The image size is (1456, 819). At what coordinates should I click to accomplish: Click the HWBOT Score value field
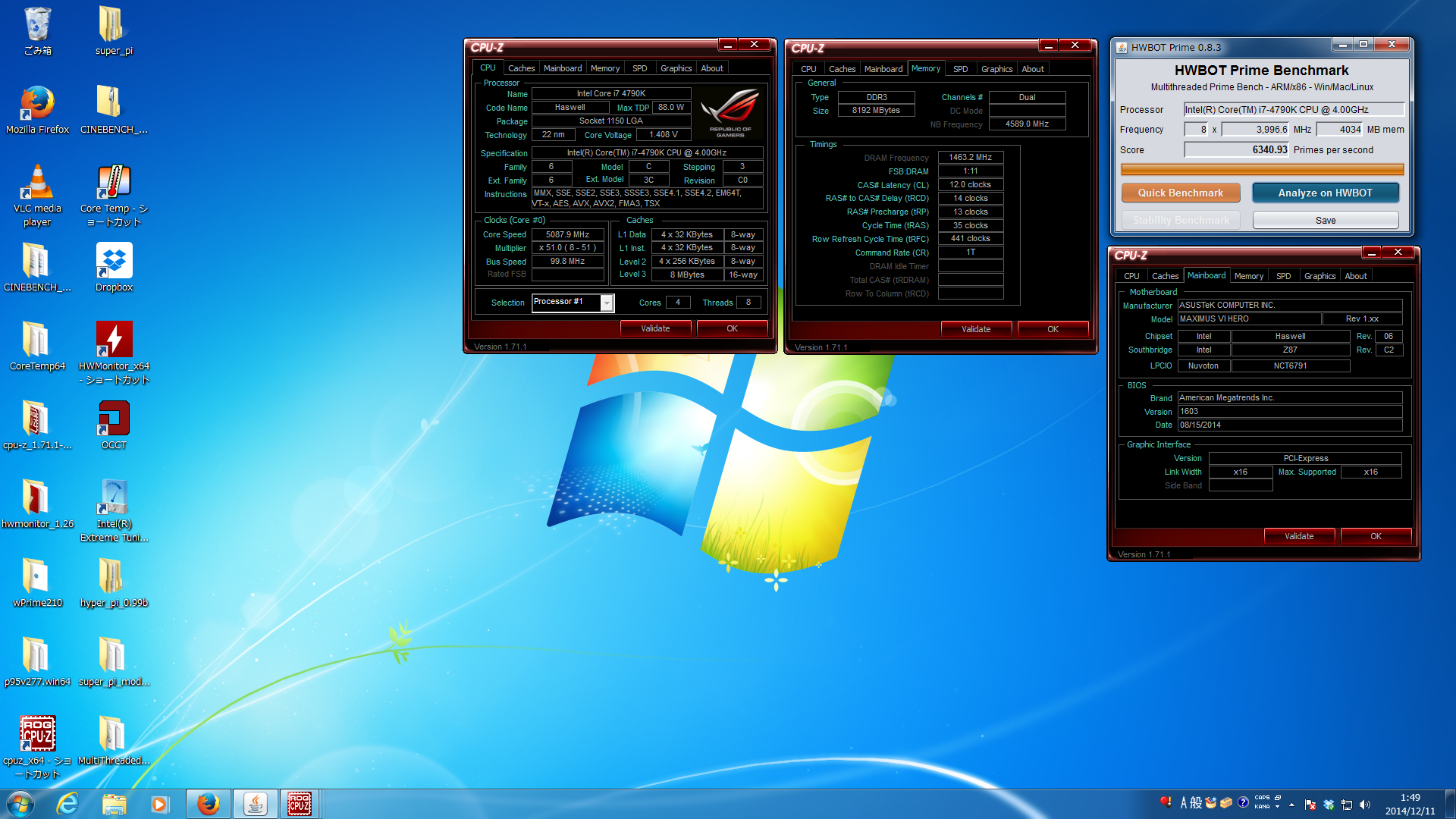click(1236, 150)
